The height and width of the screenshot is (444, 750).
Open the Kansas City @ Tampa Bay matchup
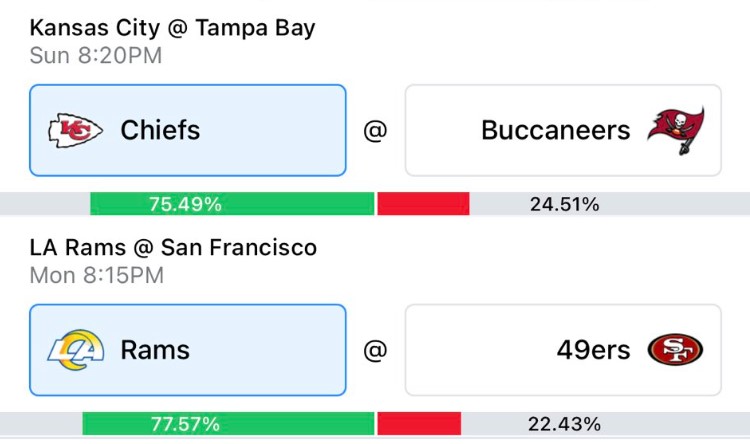point(172,28)
